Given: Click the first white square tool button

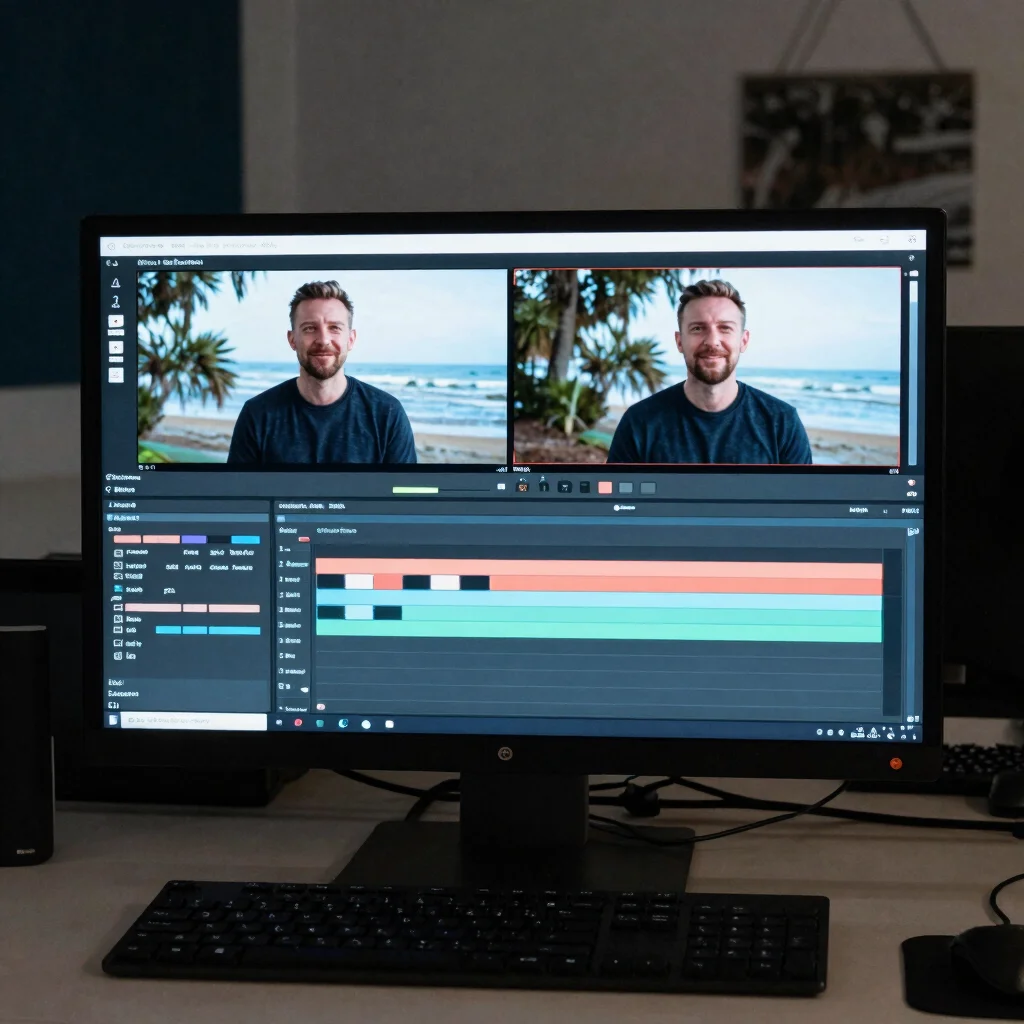Looking at the screenshot, I should [x=116, y=321].
